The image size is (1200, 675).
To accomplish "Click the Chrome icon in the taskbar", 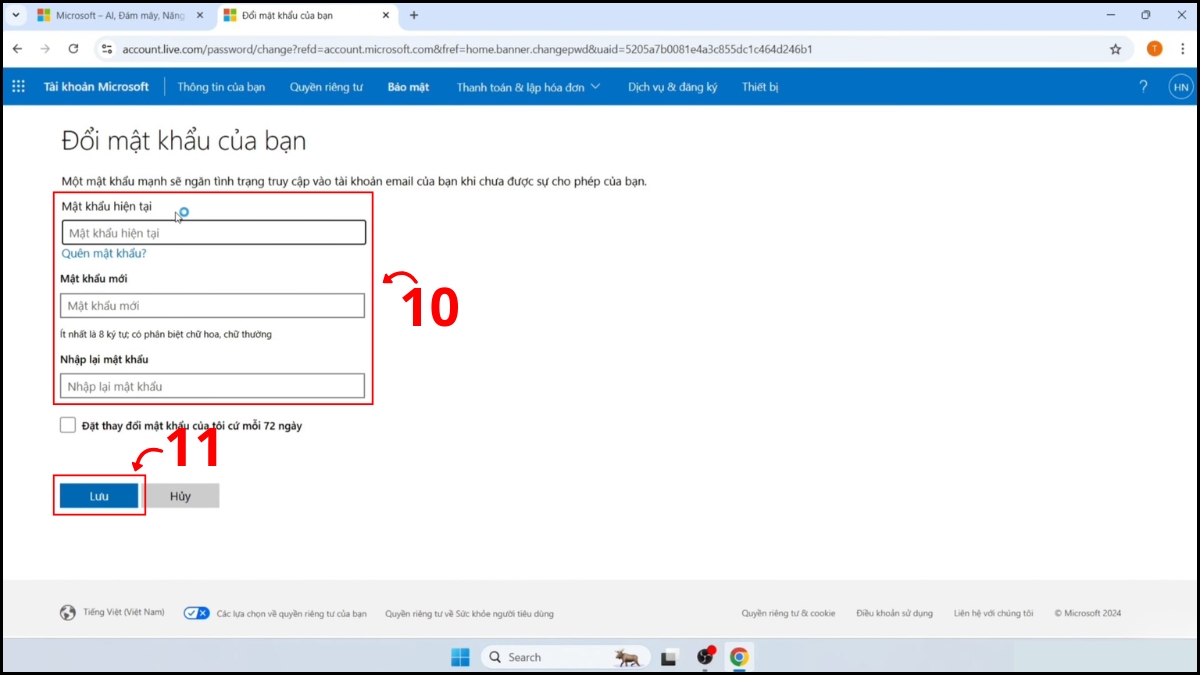I will click(x=738, y=657).
